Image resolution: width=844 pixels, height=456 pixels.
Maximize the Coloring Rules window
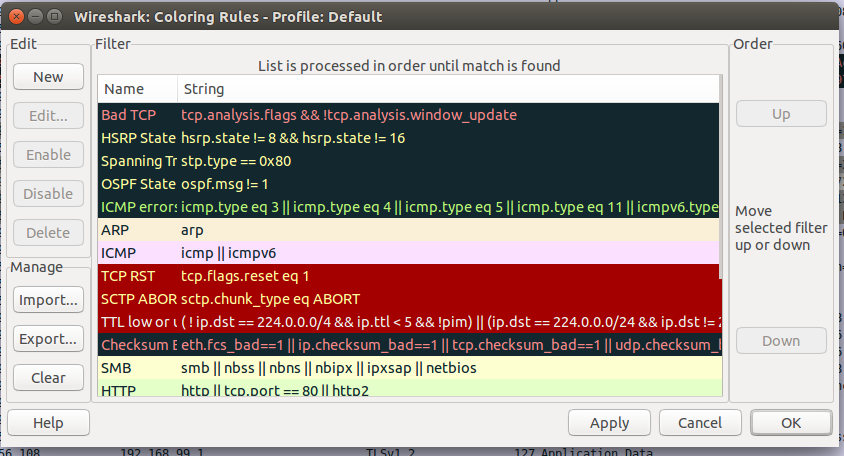(x=54, y=16)
